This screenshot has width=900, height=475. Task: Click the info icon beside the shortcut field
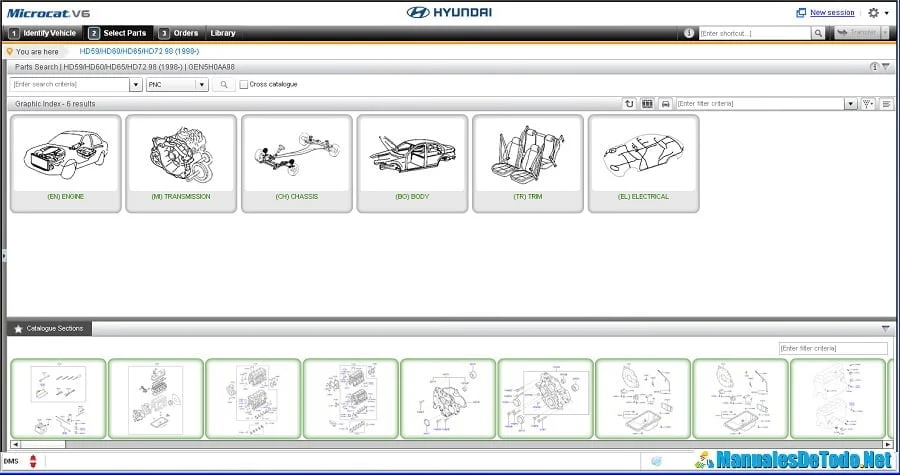pos(689,33)
